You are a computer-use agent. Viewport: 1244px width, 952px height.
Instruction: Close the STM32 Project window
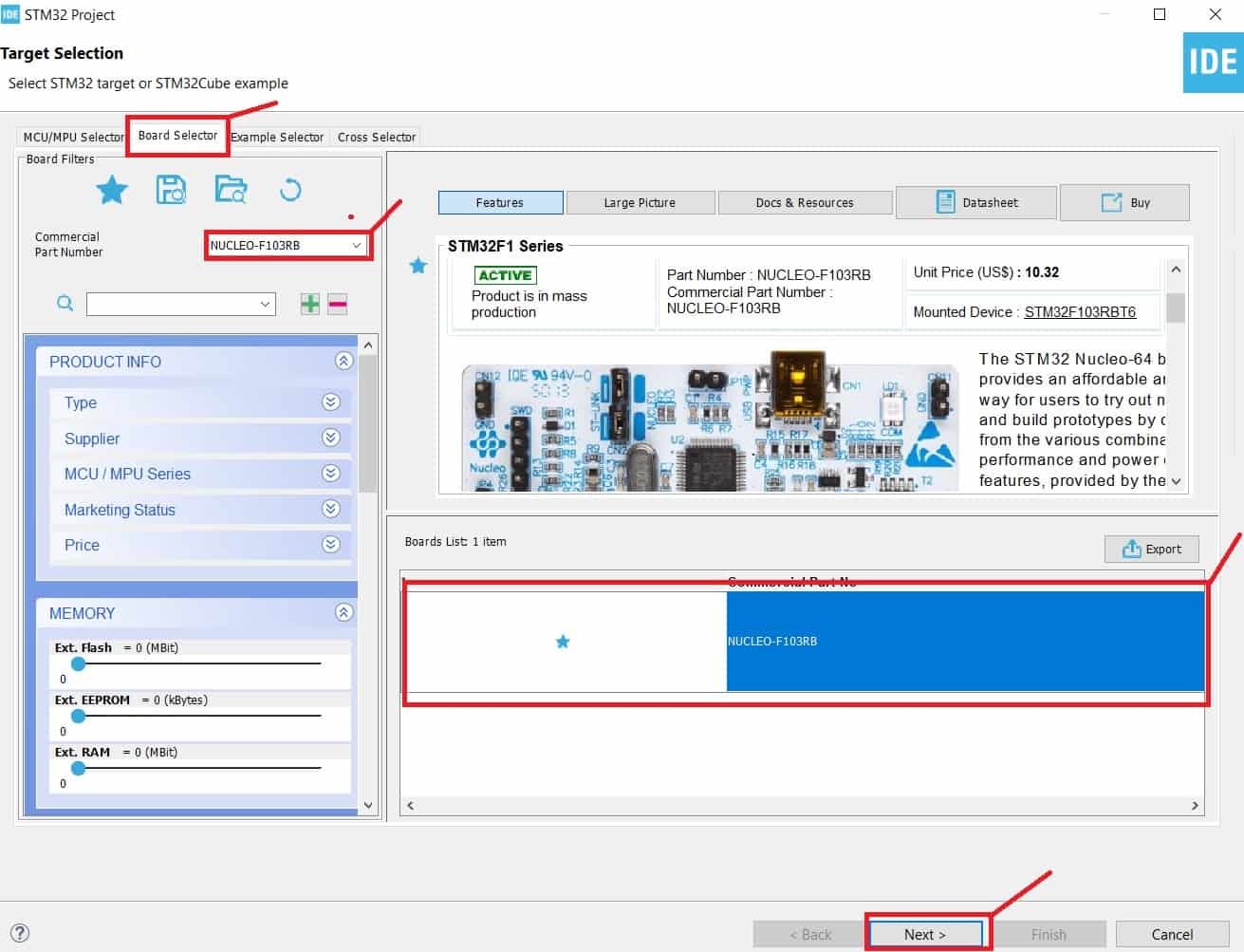pyautogui.click(x=1215, y=14)
